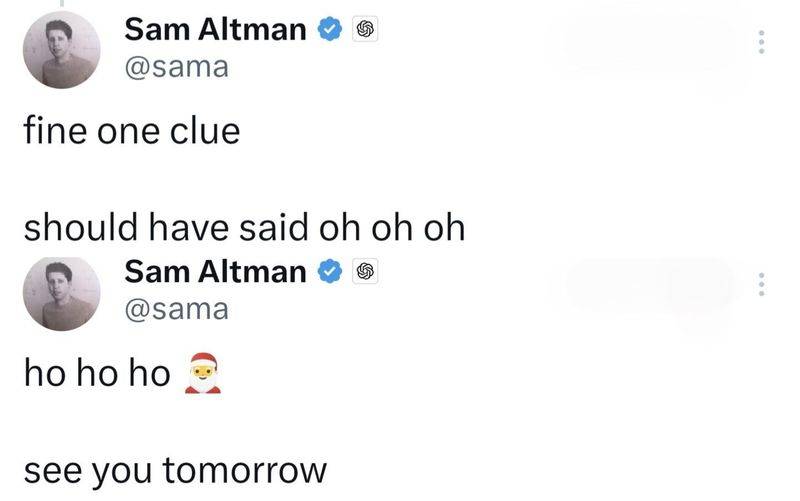Click the "Sam Altman" name on the top tweet
The image size is (800, 501).
pos(215,30)
